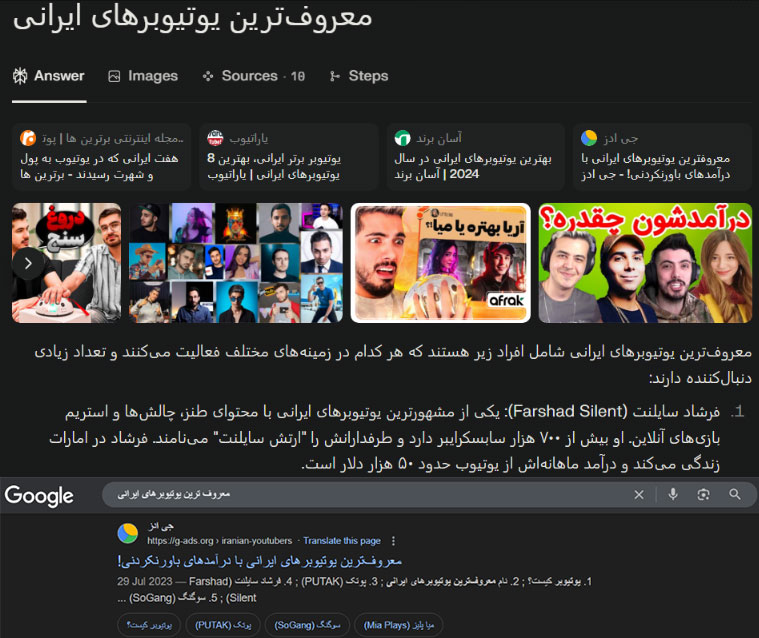Image resolution: width=759 pixels, height=638 pixels.
Task: Click Translate this page link
Action: (x=342, y=541)
